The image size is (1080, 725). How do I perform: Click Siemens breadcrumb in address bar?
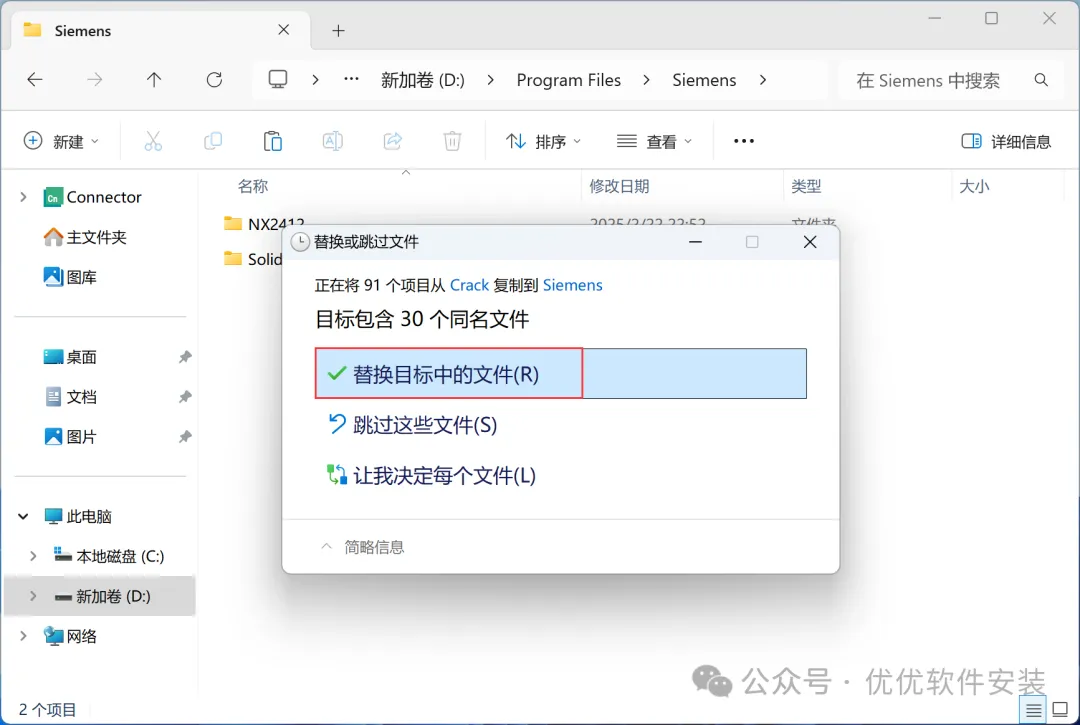pyautogui.click(x=704, y=80)
